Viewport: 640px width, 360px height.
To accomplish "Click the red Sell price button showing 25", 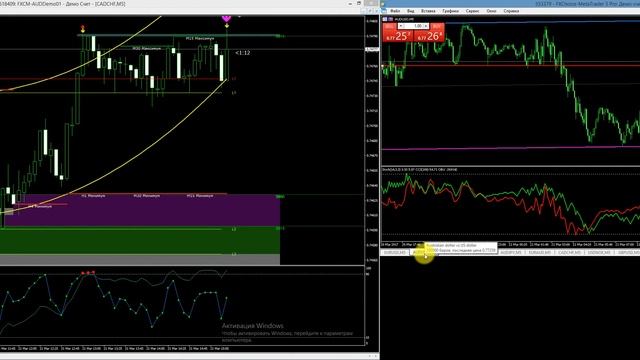I will [398, 36].
